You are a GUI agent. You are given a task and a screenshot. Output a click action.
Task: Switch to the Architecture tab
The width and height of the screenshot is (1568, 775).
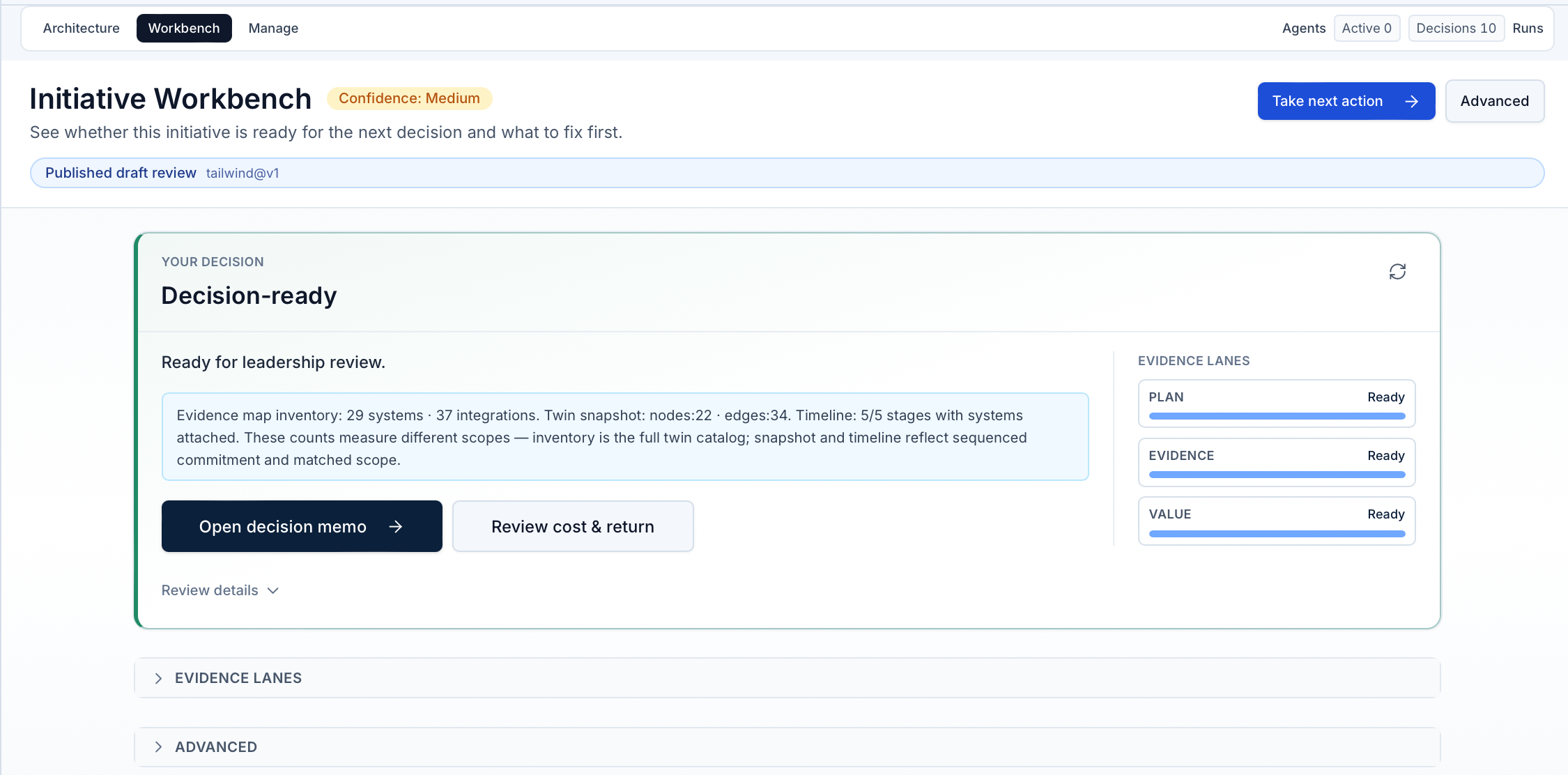(82, 29)
